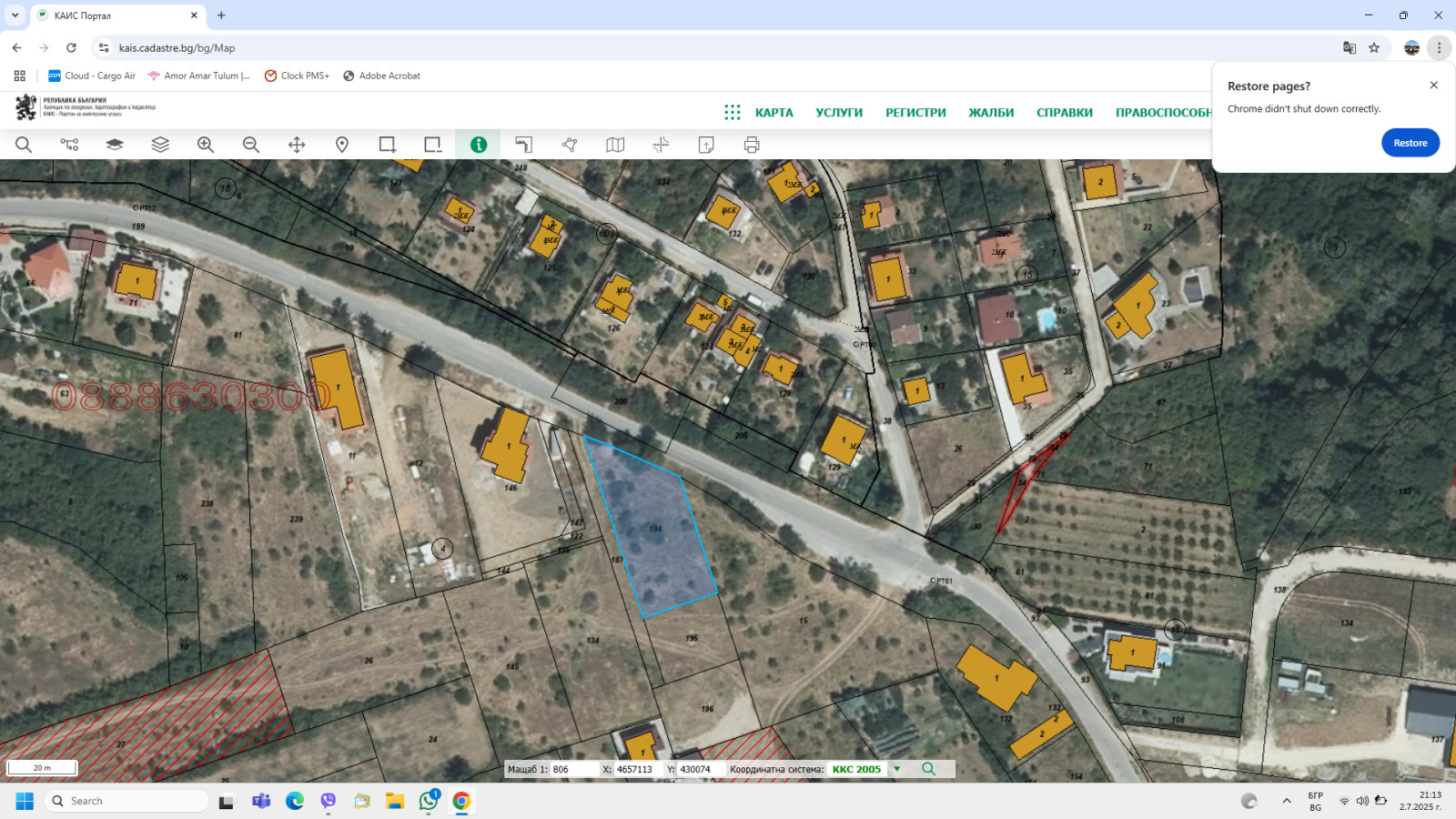Click the location pin marker tool
1456x819 pixels.
(x=342, y=145)
